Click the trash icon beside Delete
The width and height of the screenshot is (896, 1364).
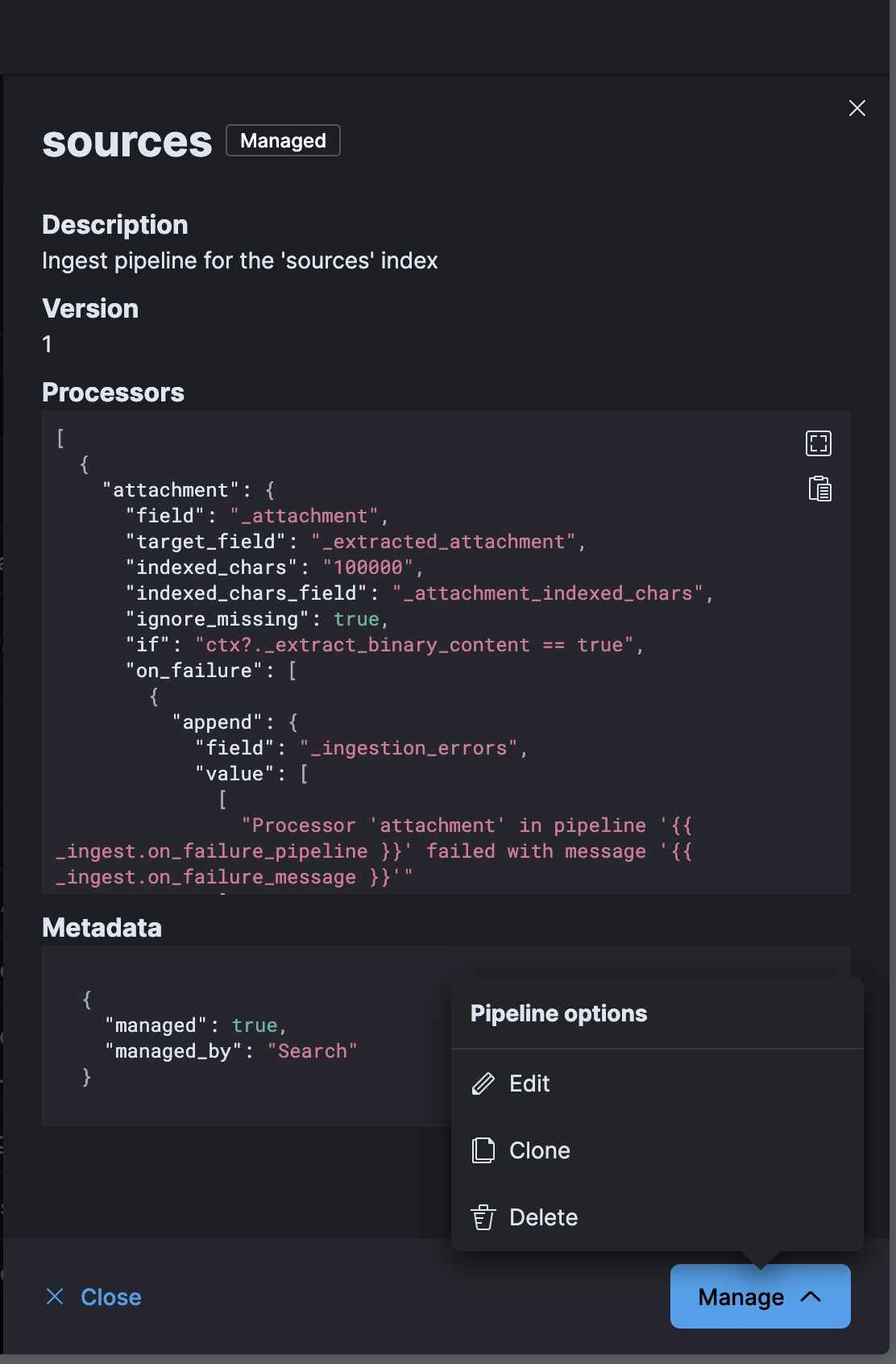click(483, 1217)
